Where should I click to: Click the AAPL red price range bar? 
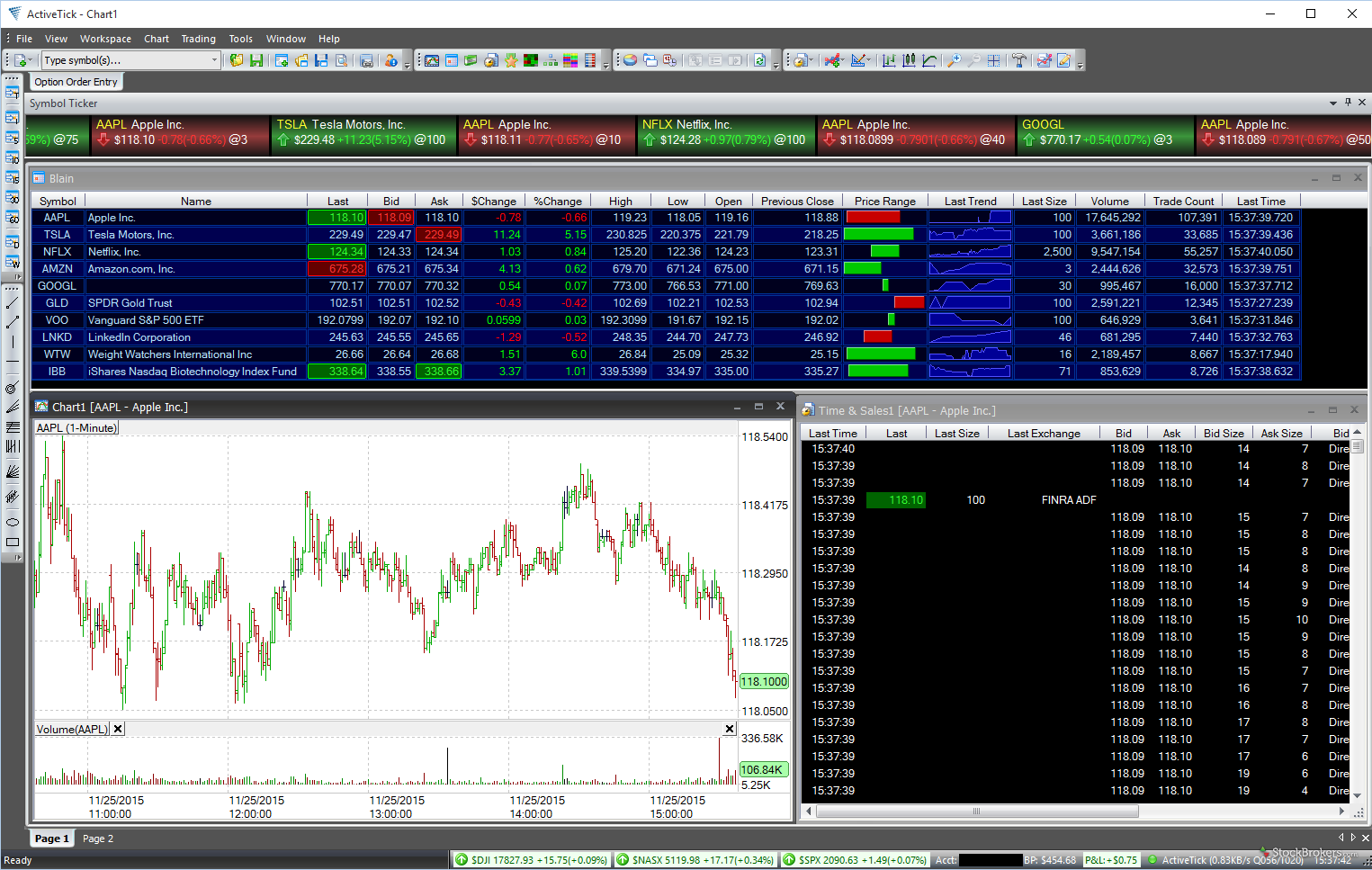point(874,217)
